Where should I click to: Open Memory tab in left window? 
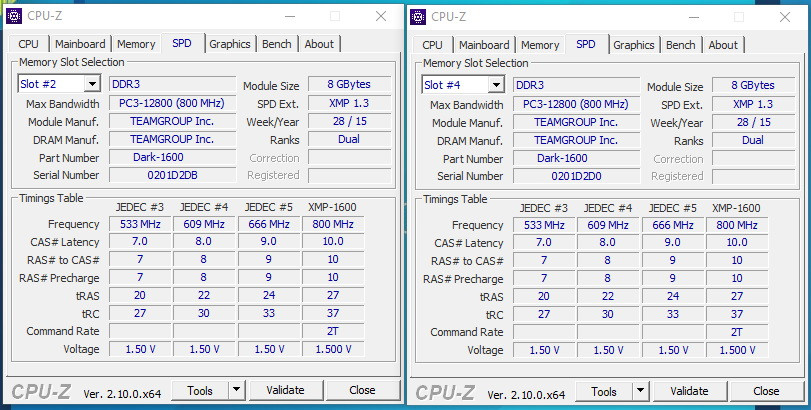[136, 44]
